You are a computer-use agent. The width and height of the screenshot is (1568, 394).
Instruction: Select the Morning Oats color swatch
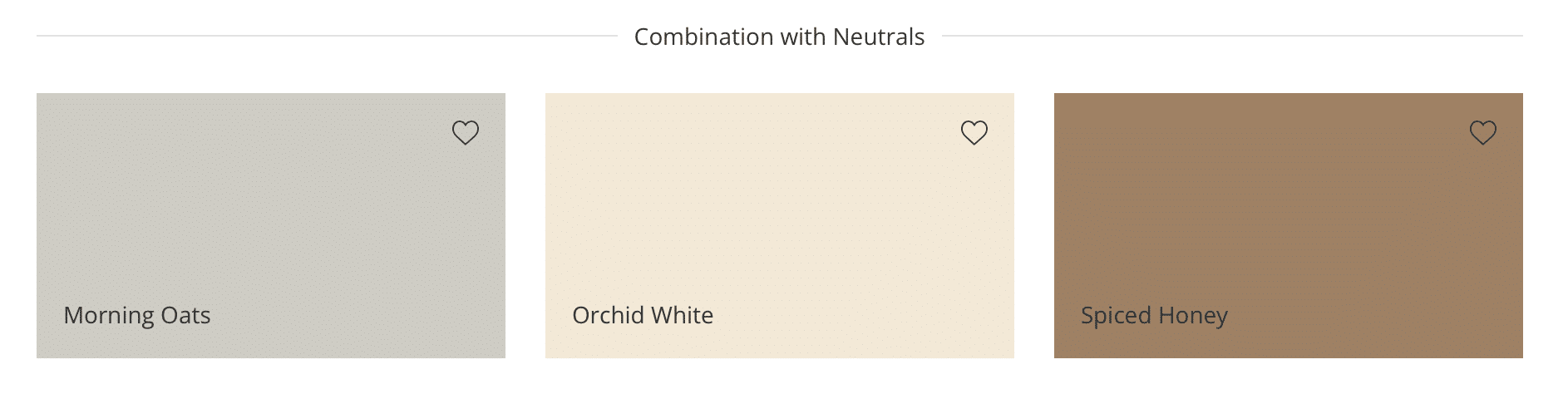[271, 225]
